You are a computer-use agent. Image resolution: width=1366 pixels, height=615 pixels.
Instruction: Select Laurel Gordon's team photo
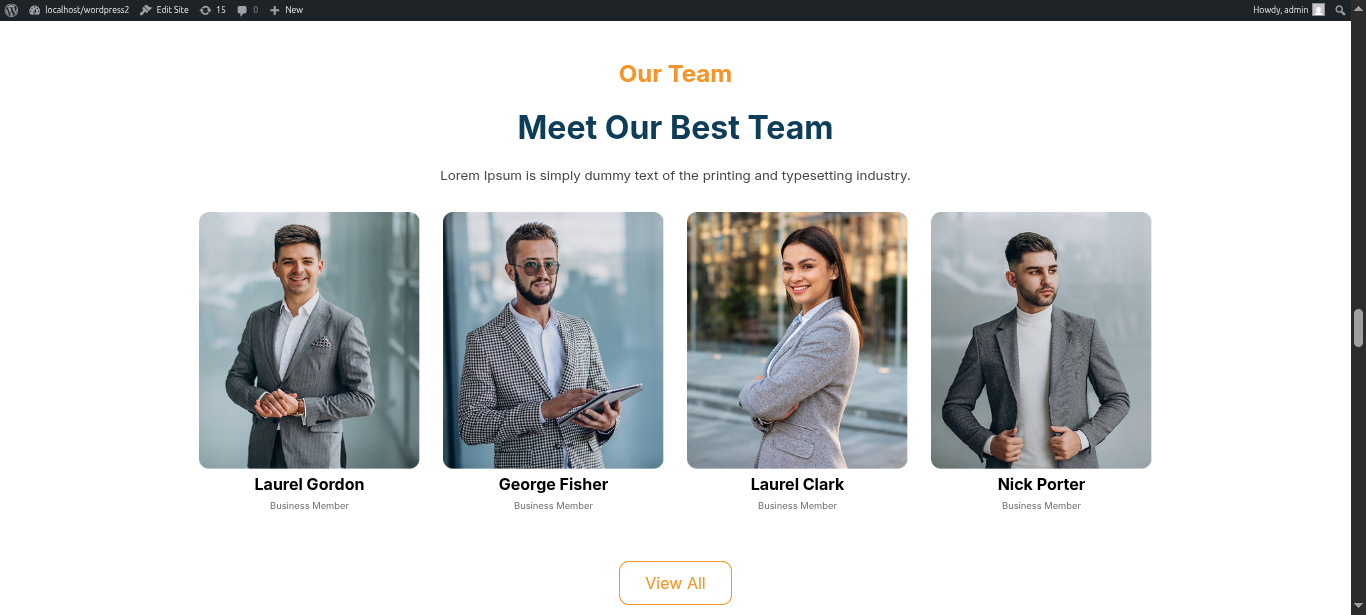(x=309, y=340)
